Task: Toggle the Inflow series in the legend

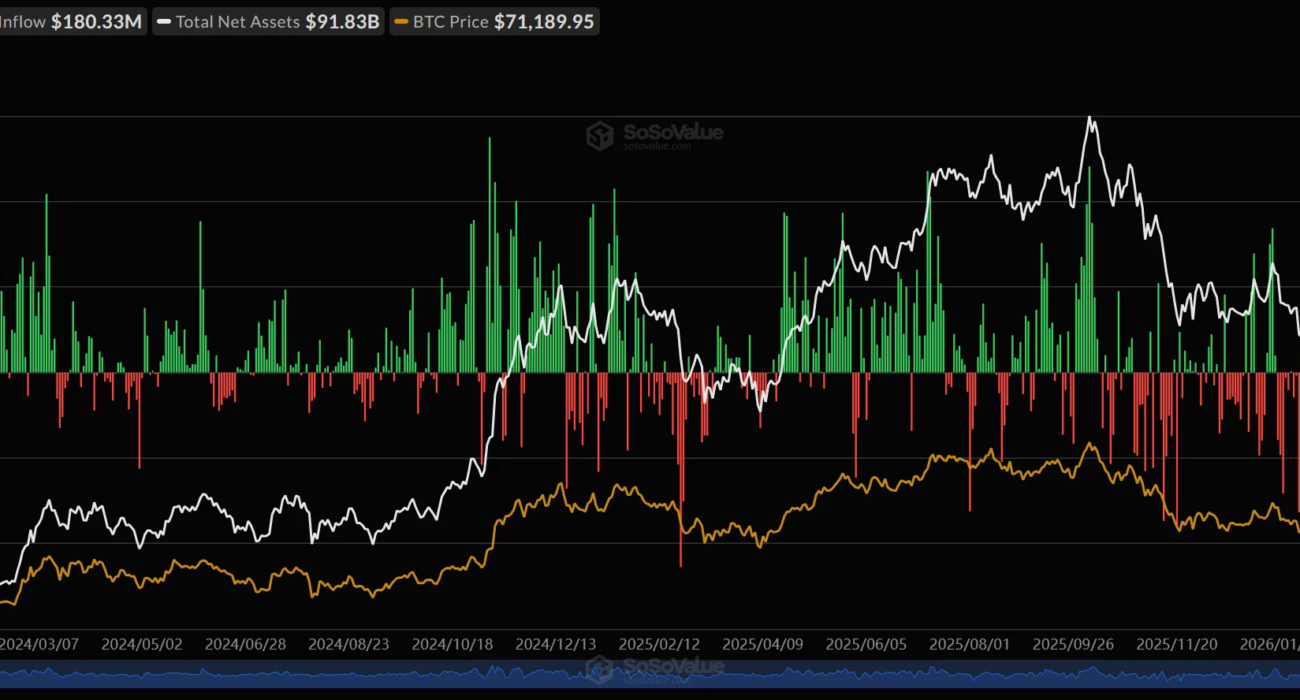Action: click(x=70, y=22)
